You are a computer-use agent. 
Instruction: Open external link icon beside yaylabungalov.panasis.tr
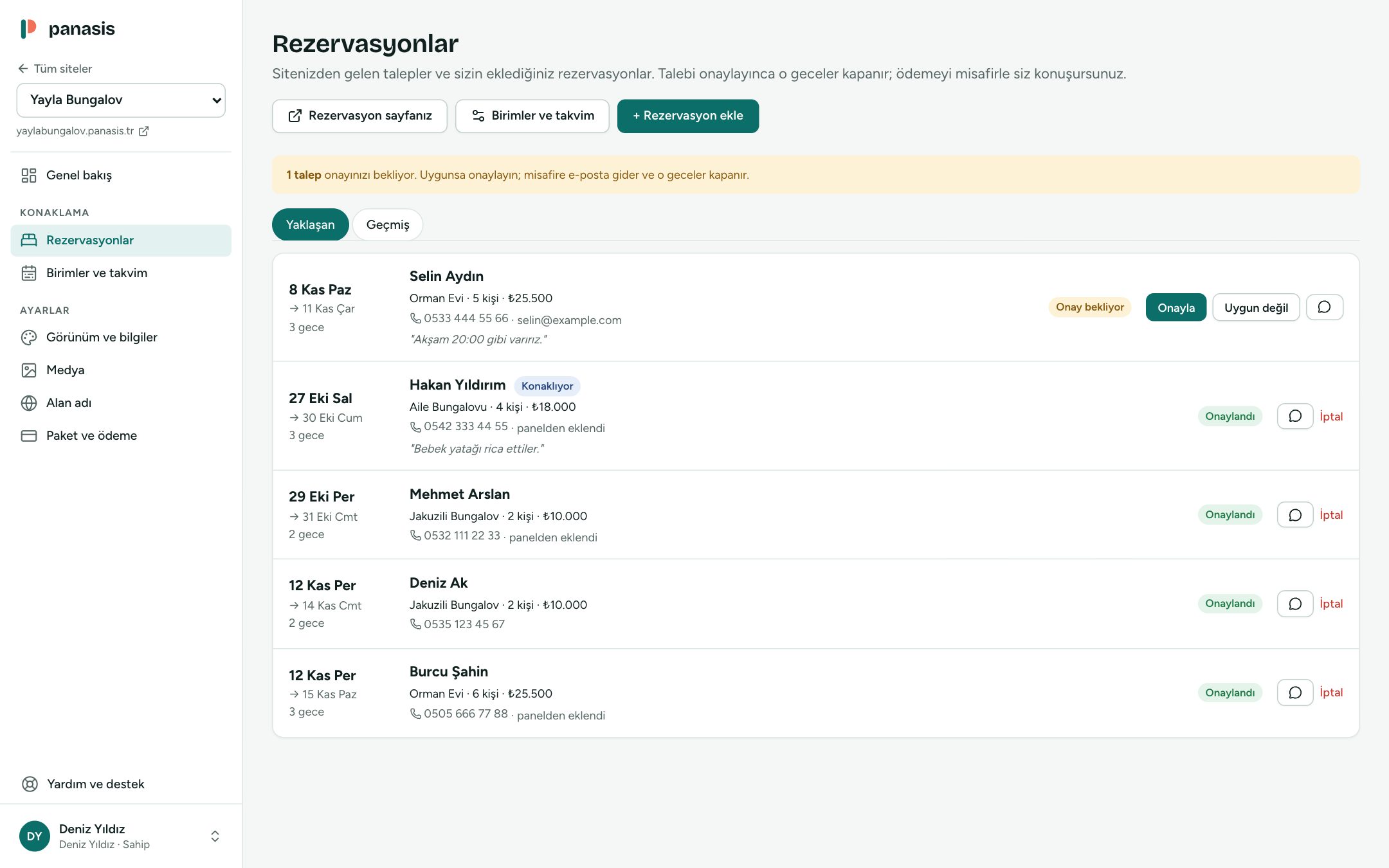coord(144,131)
